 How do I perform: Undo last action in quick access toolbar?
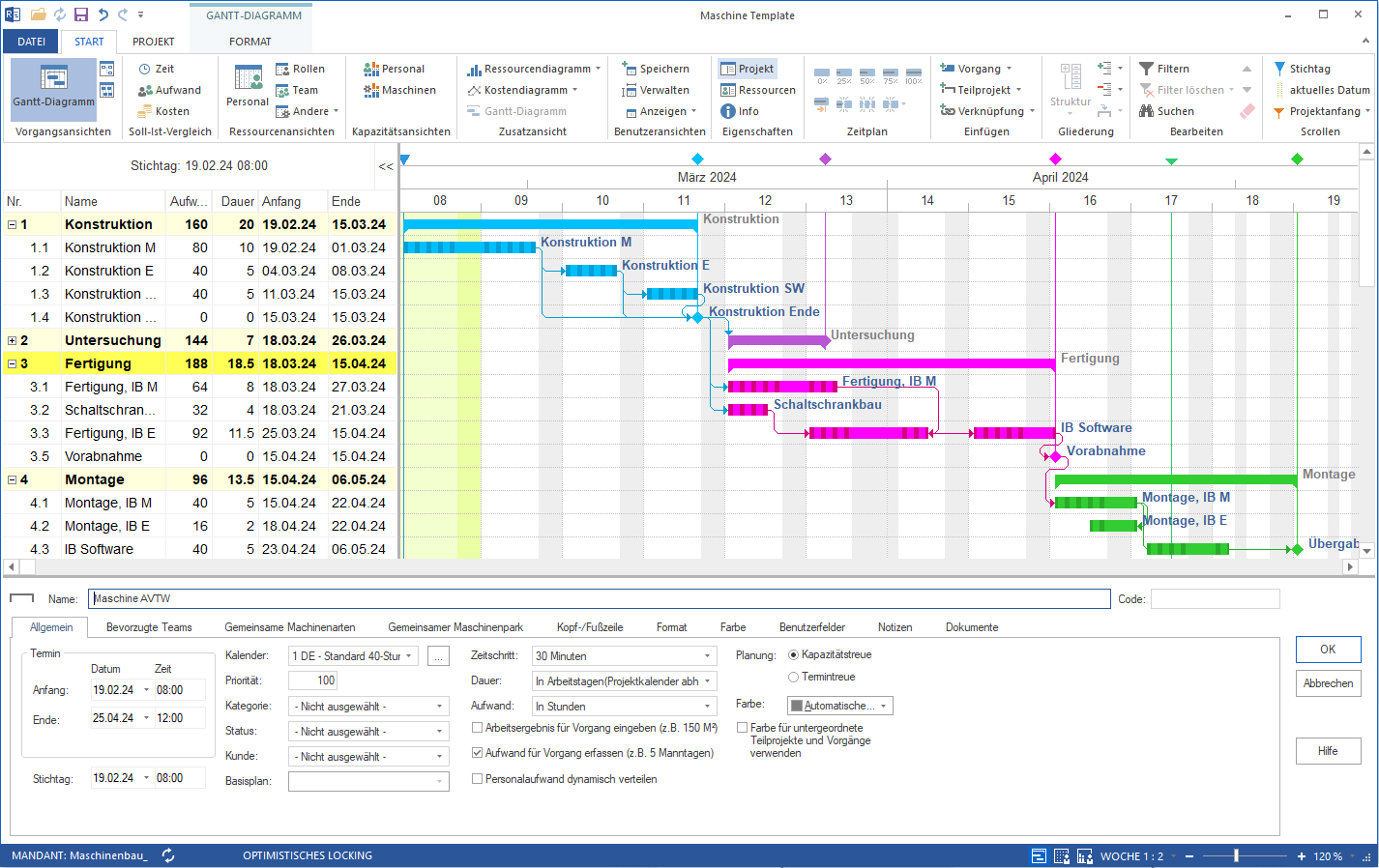[x=103, y=14]
